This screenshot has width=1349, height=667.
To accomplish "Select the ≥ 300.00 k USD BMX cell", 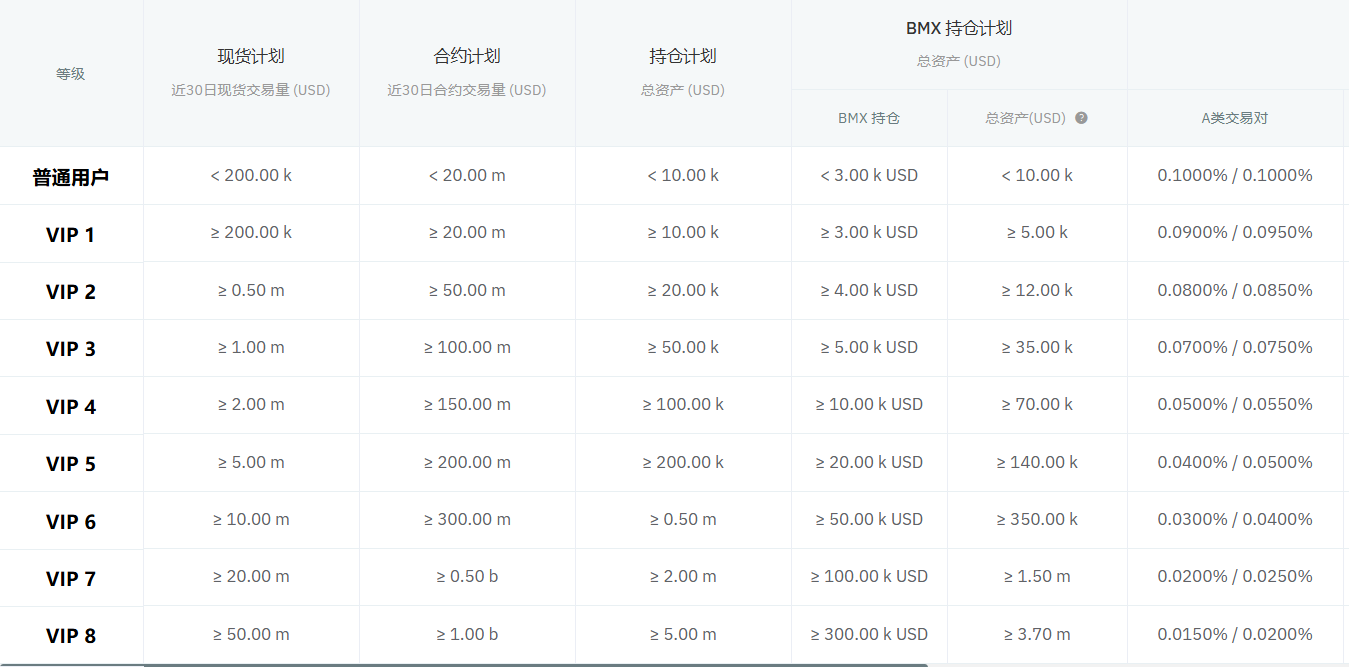I will click(x=869, y=634).
